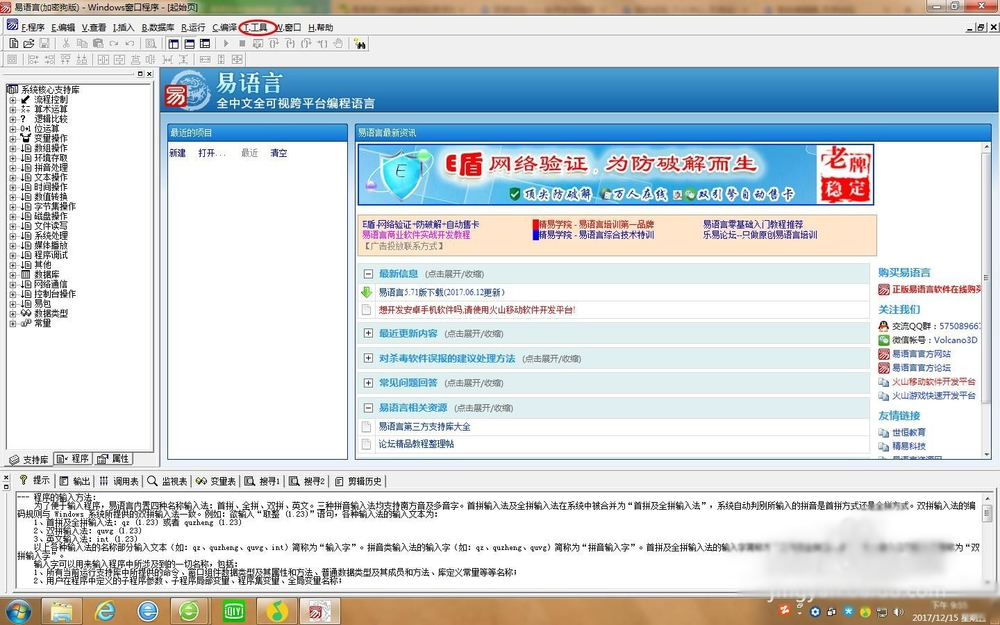1000x625 pixels.
Task: Click the New file toolbar icon
Action: click(12, 44)
